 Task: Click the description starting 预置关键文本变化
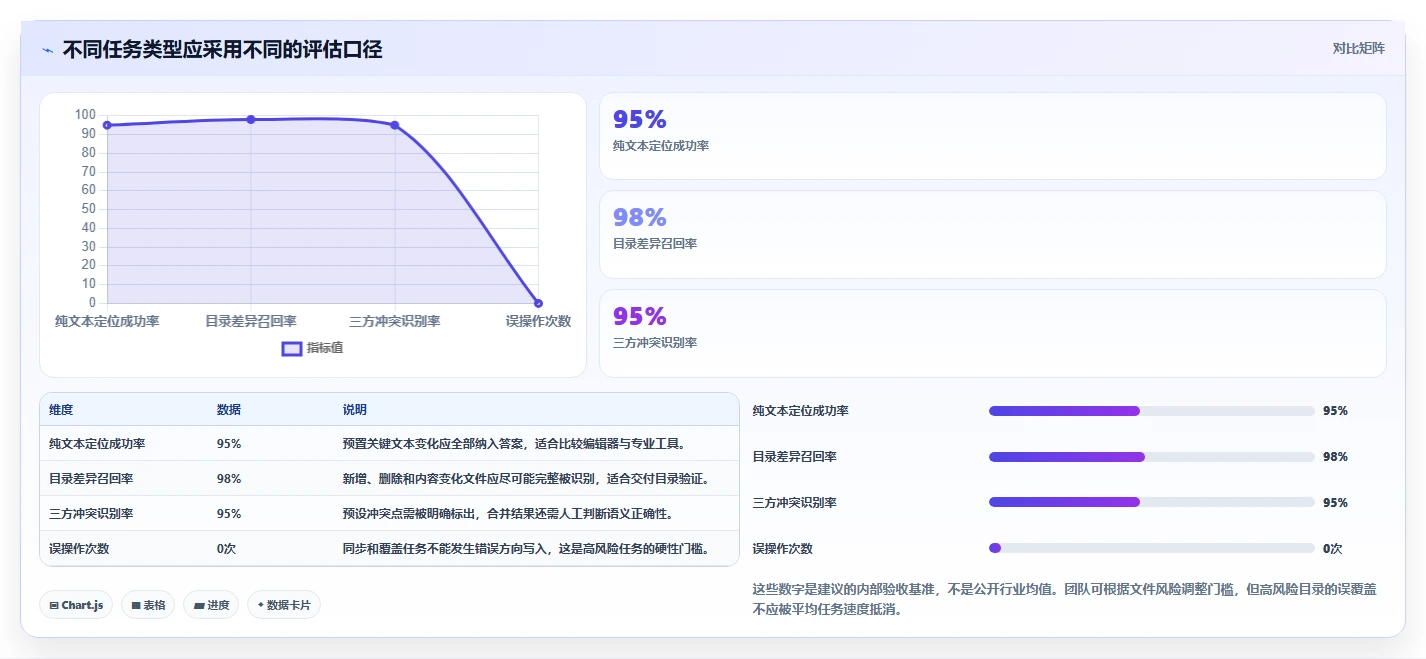click(x=515, y=443)
